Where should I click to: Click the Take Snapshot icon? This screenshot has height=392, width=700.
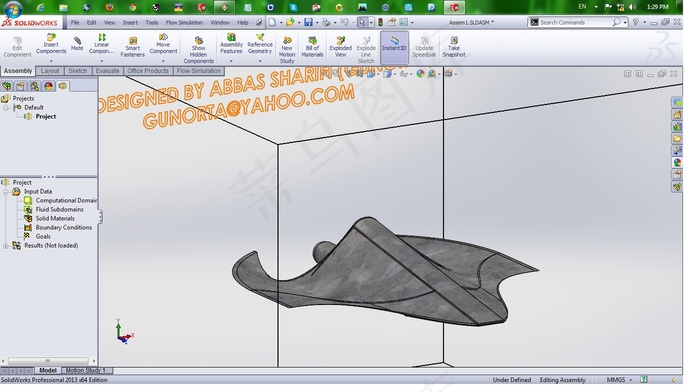[x=454, y=47]
